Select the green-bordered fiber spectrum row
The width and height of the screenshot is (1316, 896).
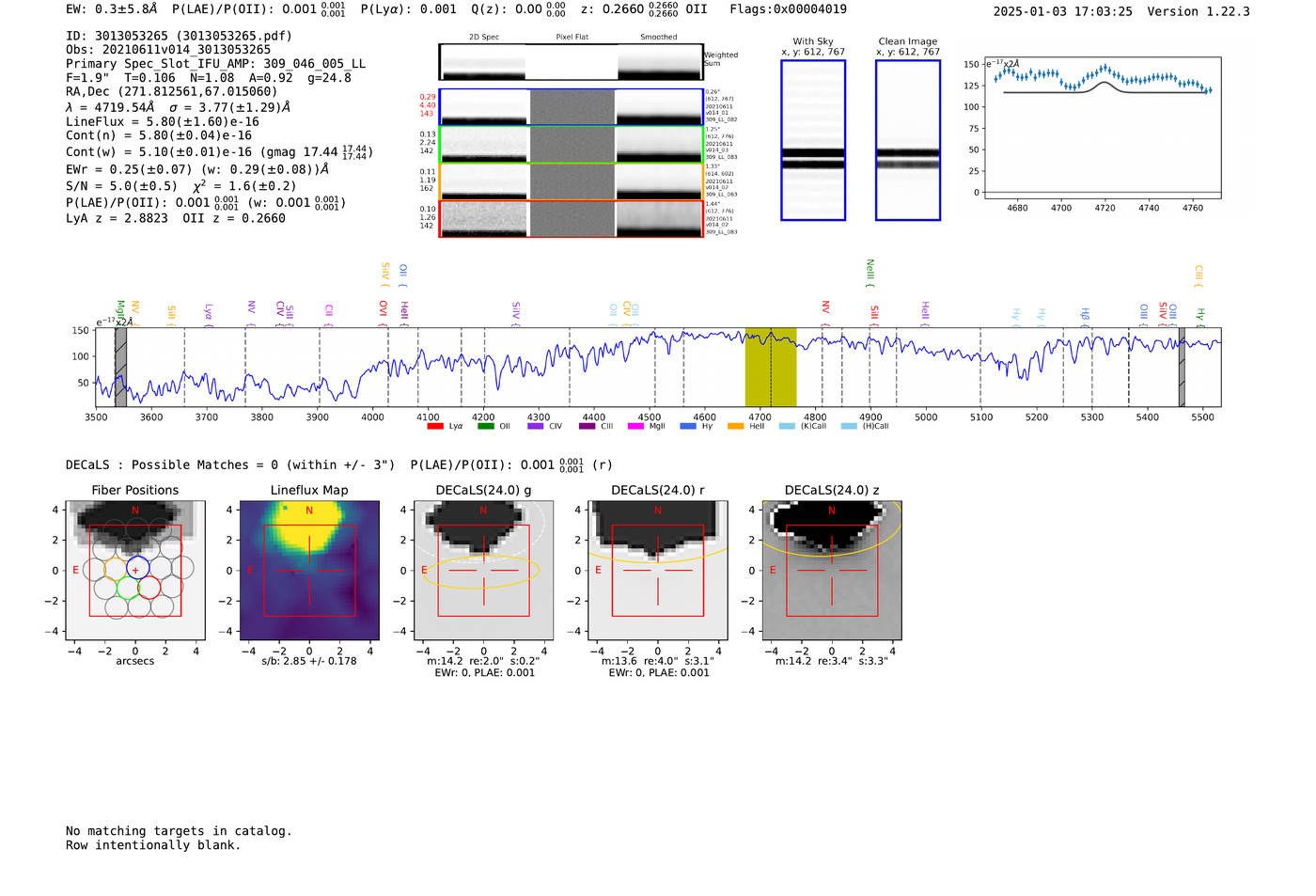tap(571, 144)
